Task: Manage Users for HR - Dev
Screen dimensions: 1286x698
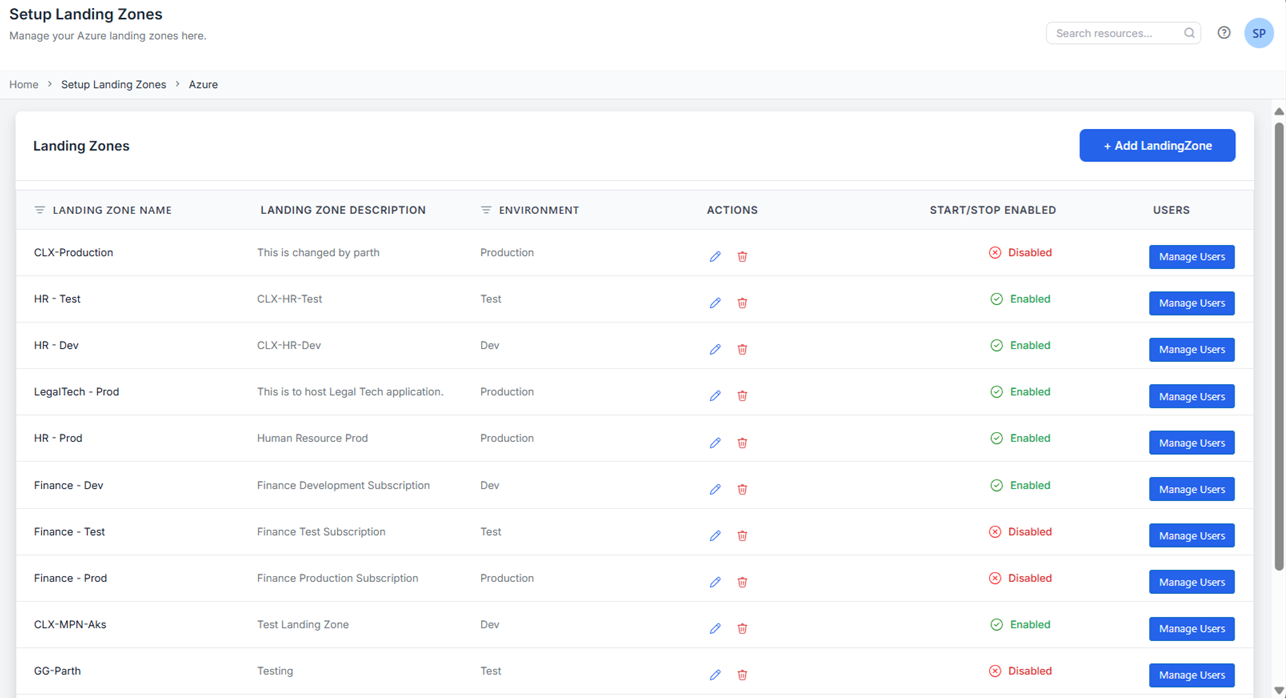Action: (1192, 350)
